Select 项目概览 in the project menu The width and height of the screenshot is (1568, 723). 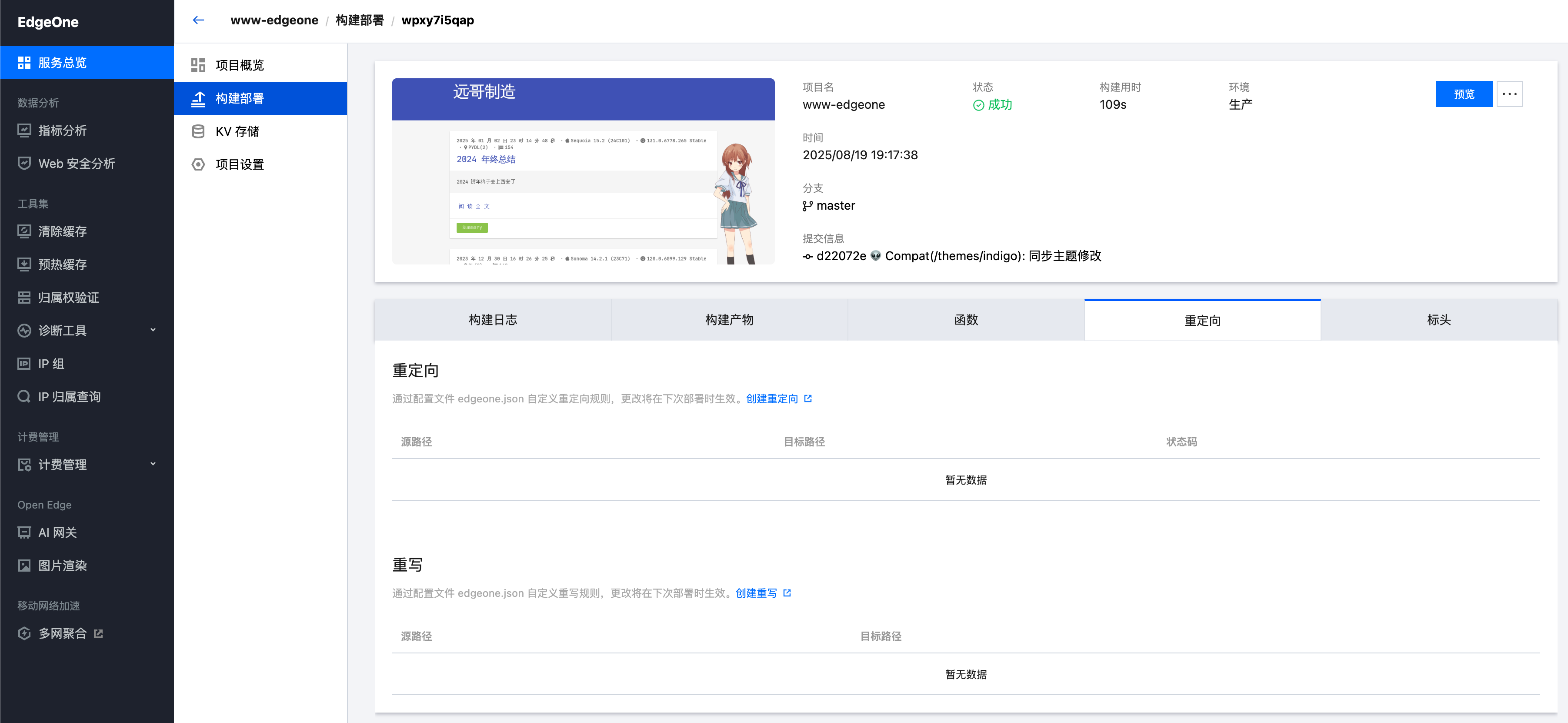click(239, 65)
